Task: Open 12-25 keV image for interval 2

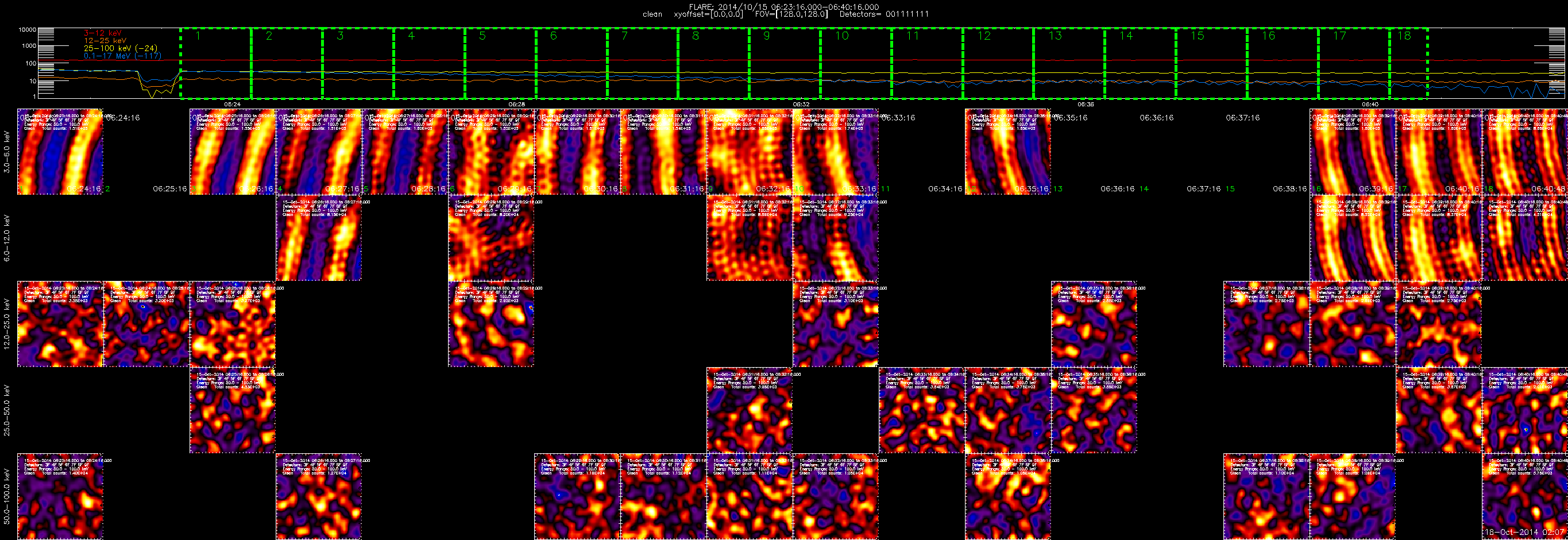Action: 146,324
